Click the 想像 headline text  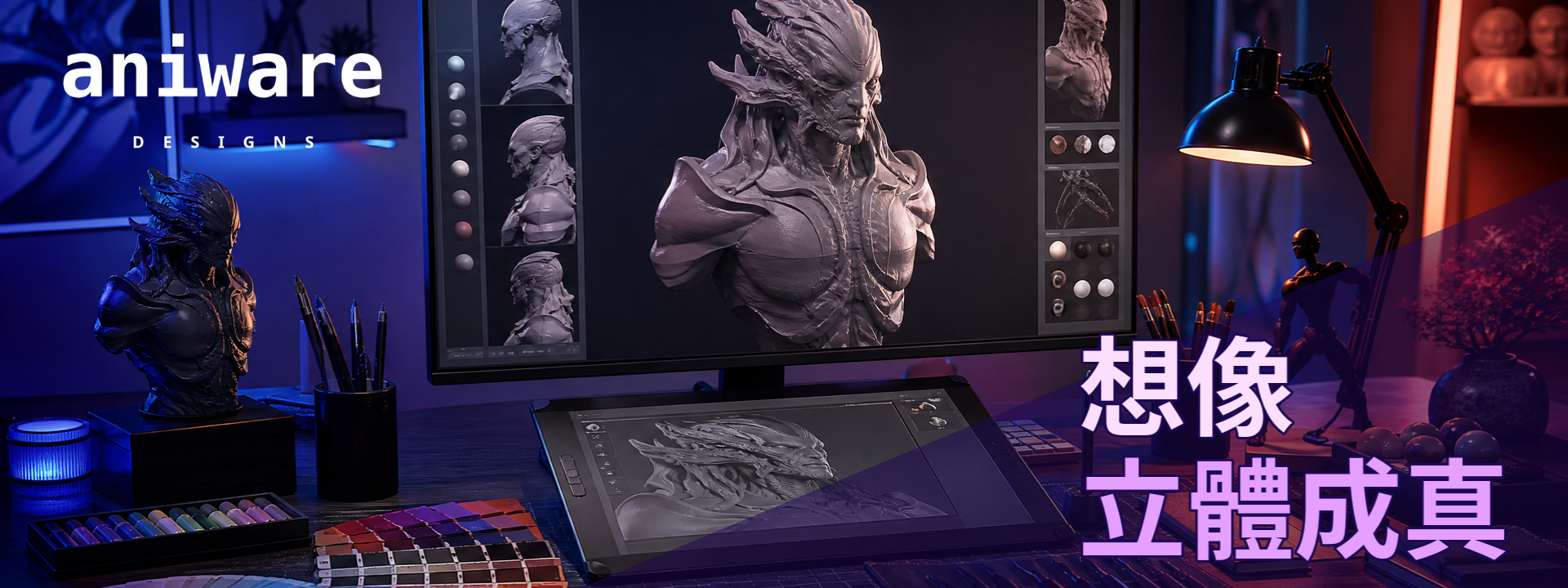click(x=1187, y=385)
